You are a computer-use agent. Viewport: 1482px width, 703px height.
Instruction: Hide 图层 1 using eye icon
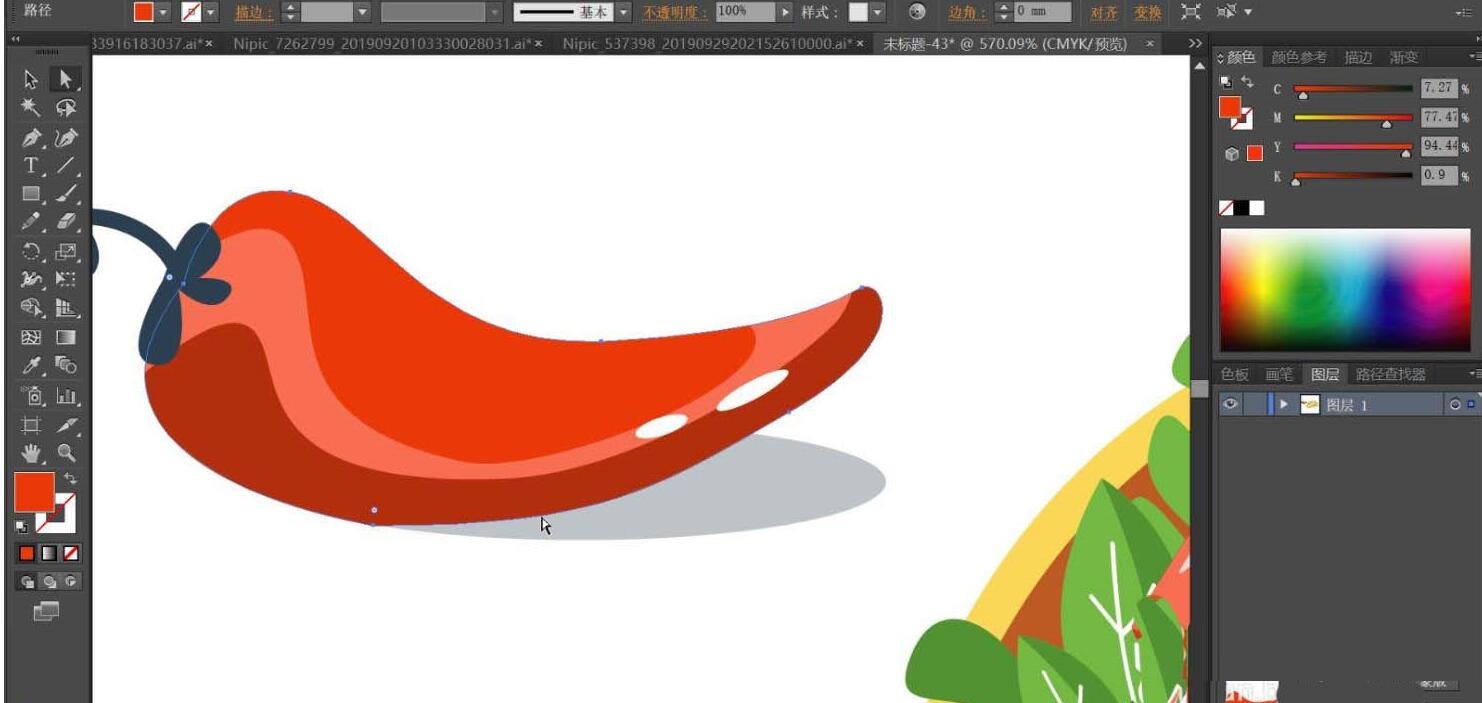(x=1230, y=404)
